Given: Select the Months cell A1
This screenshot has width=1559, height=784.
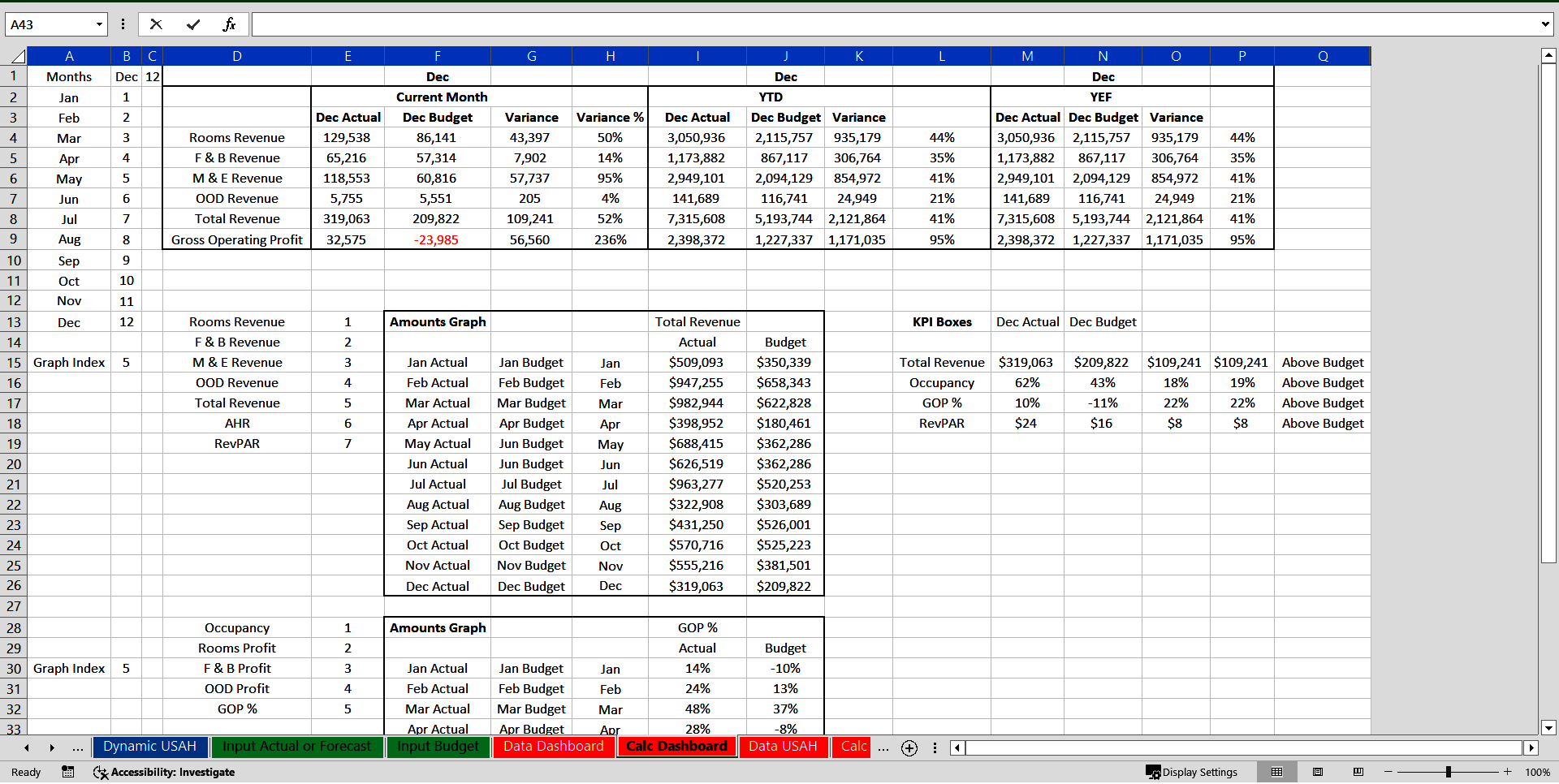Looking at the screenshot, I should pos(69,77).
